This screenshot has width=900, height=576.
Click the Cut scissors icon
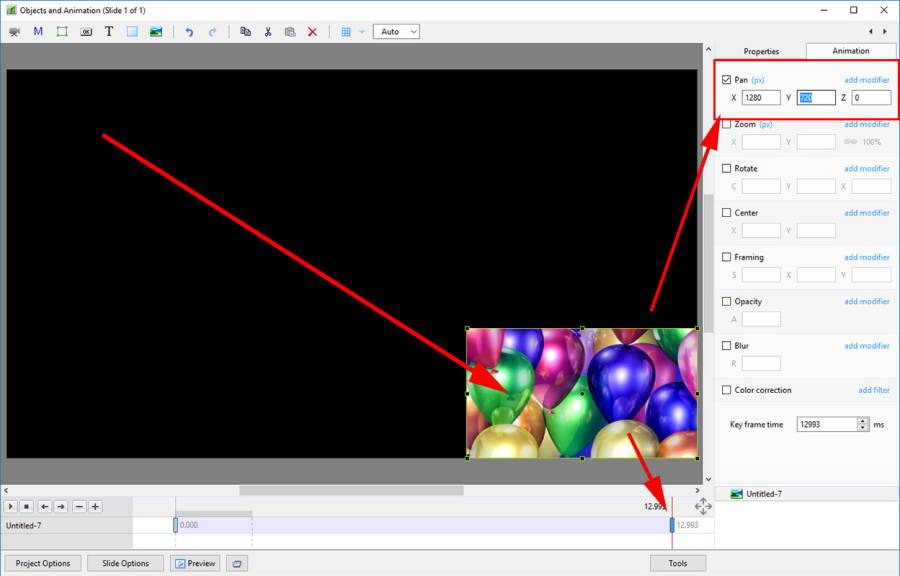(x=268, y=32)
